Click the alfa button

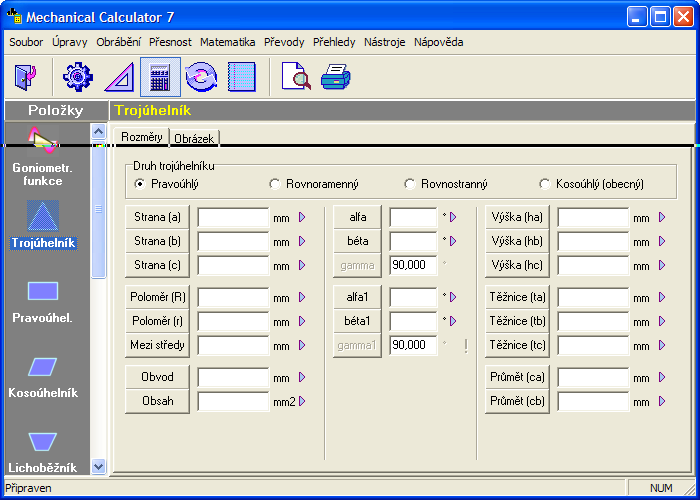tap(357, 217)
